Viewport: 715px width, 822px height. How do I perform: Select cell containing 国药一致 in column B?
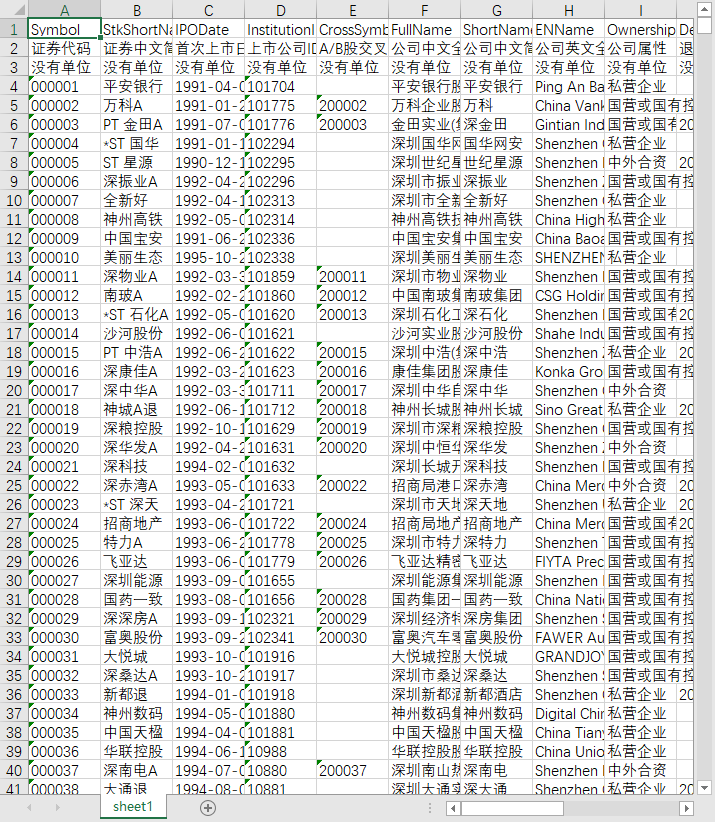[x=137, y=599]
